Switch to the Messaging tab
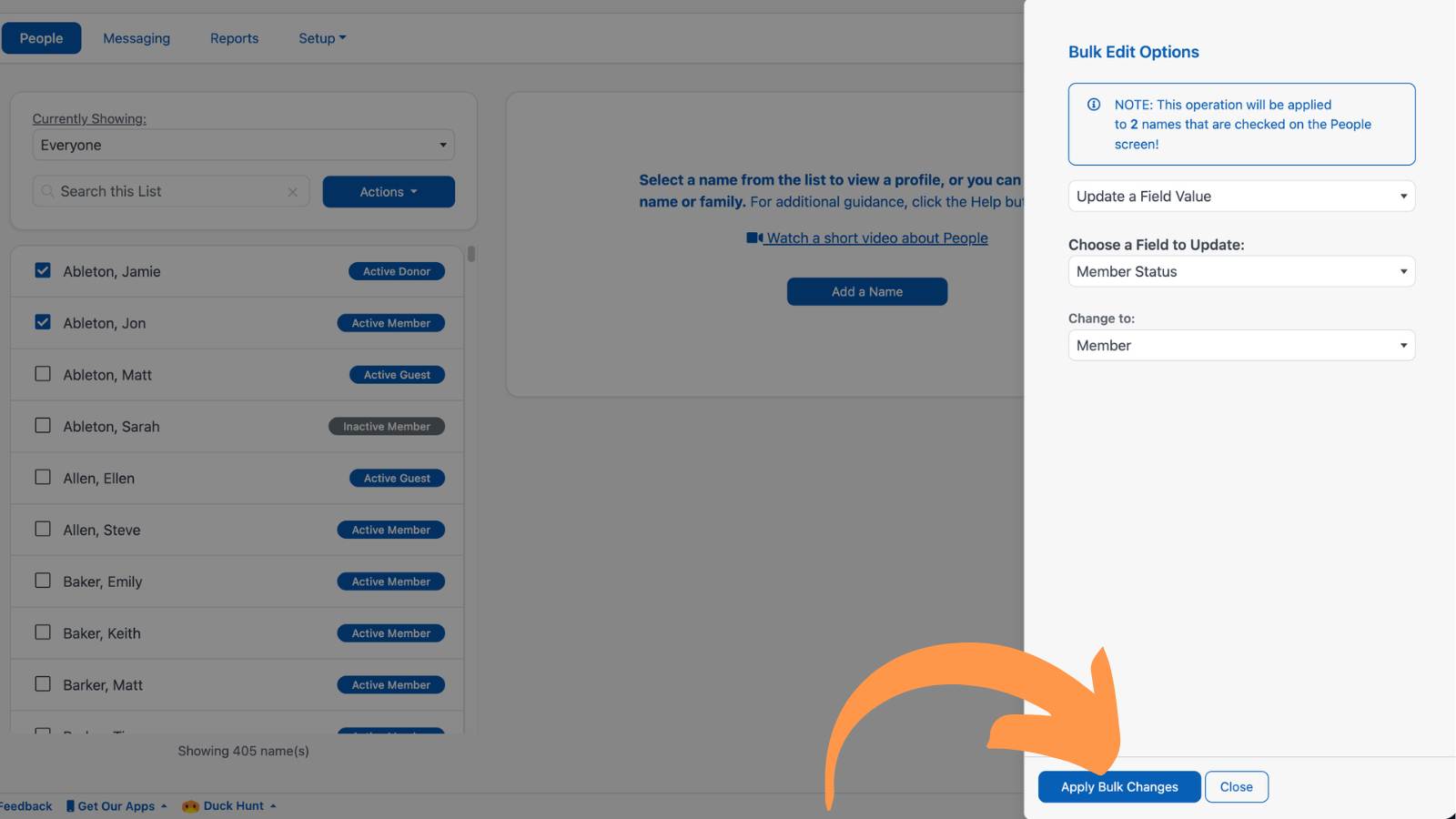Image resolution: width=1456 pixels, height=819 pixels. (136, 38)
